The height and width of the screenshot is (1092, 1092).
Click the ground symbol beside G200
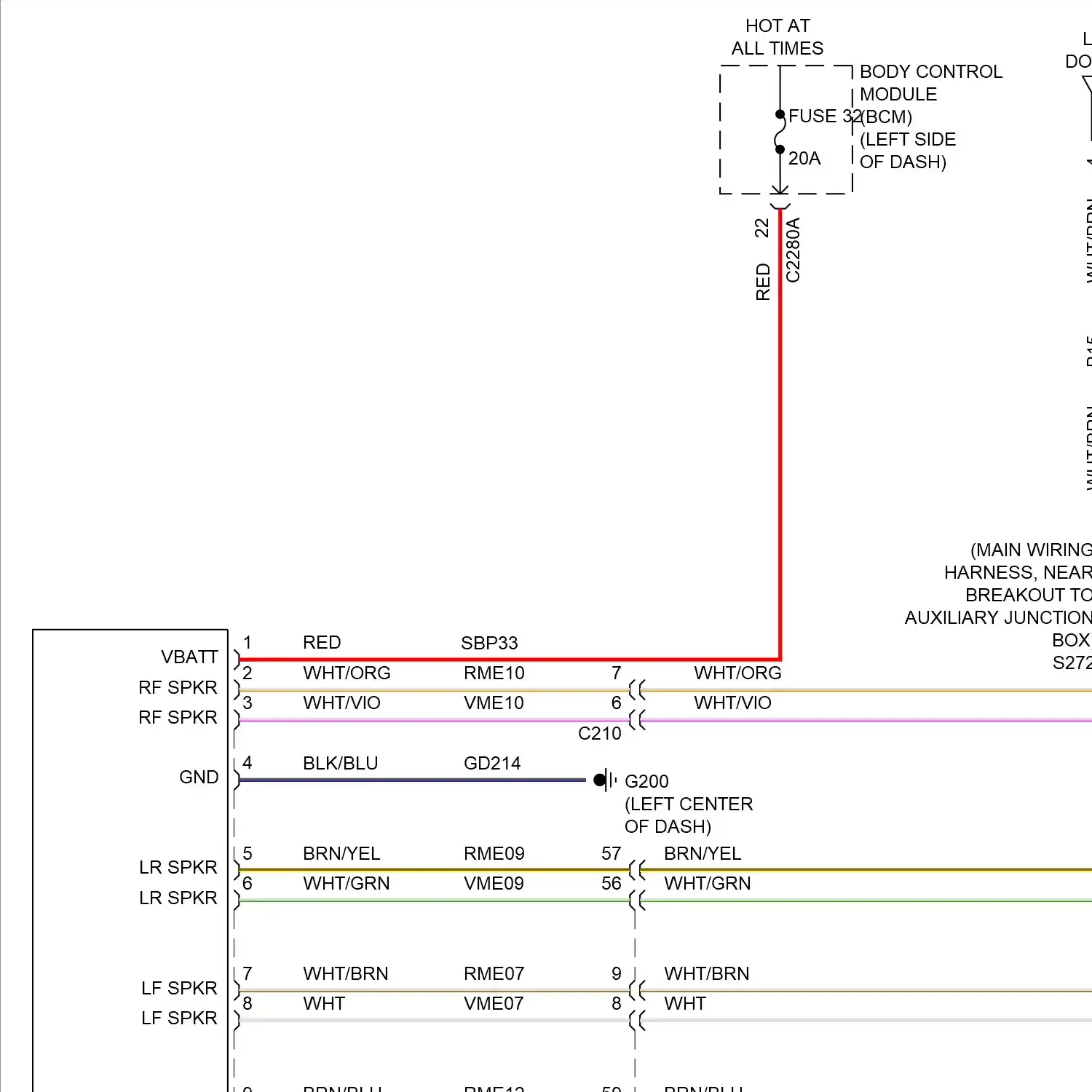tap(604, 780)
